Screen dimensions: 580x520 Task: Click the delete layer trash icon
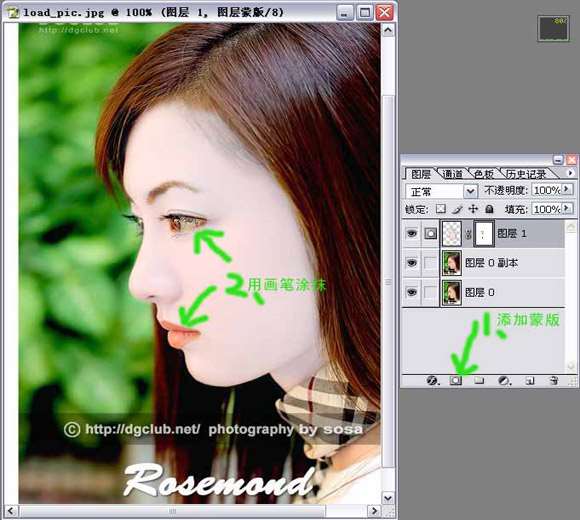point(553,380)
